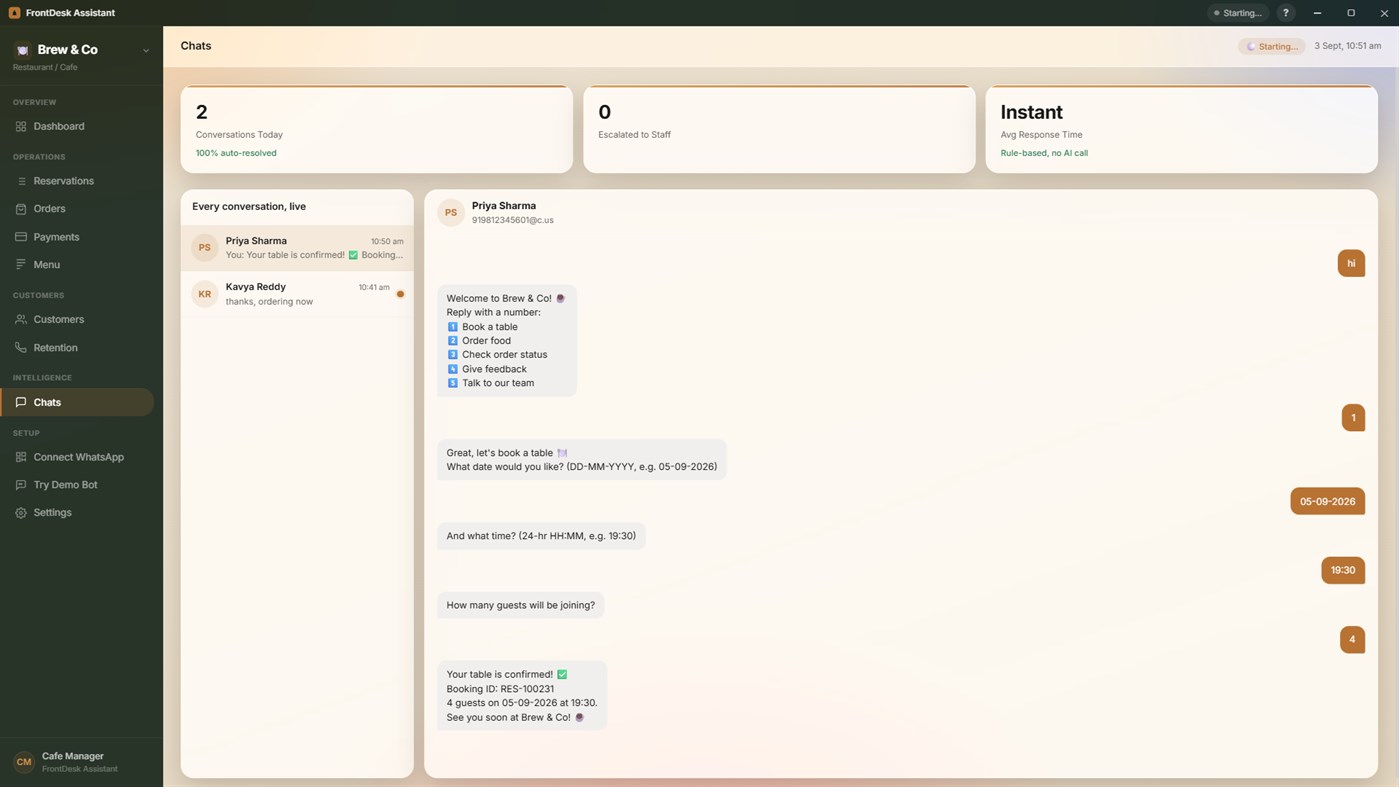Click the '3 Sept, 10:51 am' timestamp

1348,46
